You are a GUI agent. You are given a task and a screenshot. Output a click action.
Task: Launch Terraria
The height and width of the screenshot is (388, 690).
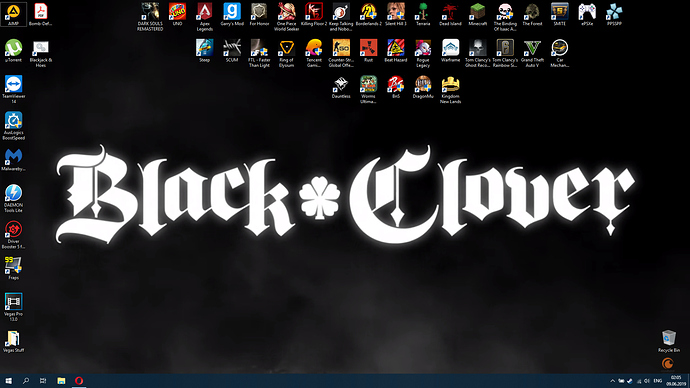423,14
